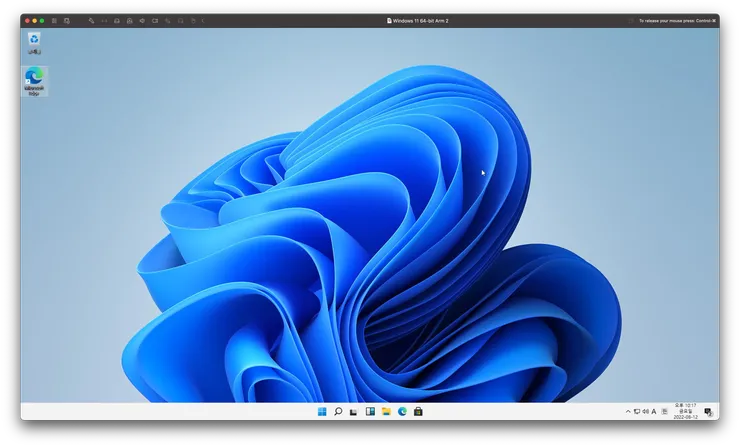Show hidden tray icons chevron

pos(628,412)
